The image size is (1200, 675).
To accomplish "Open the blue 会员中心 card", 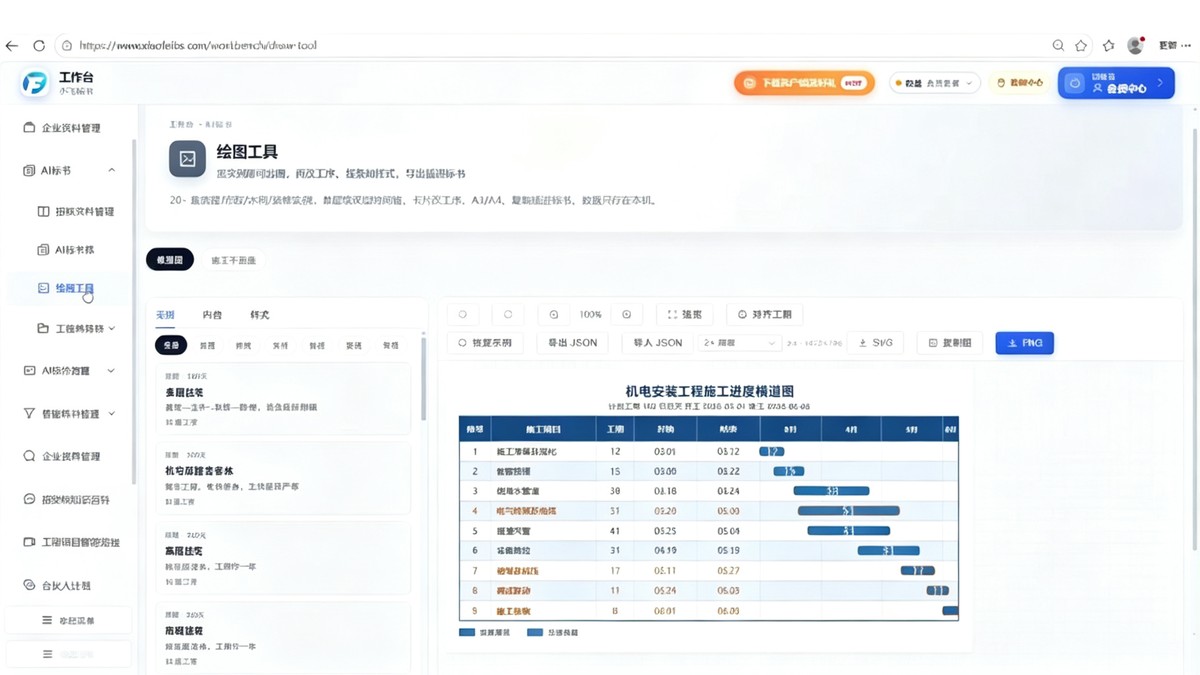I will (x=1116, y=83).
